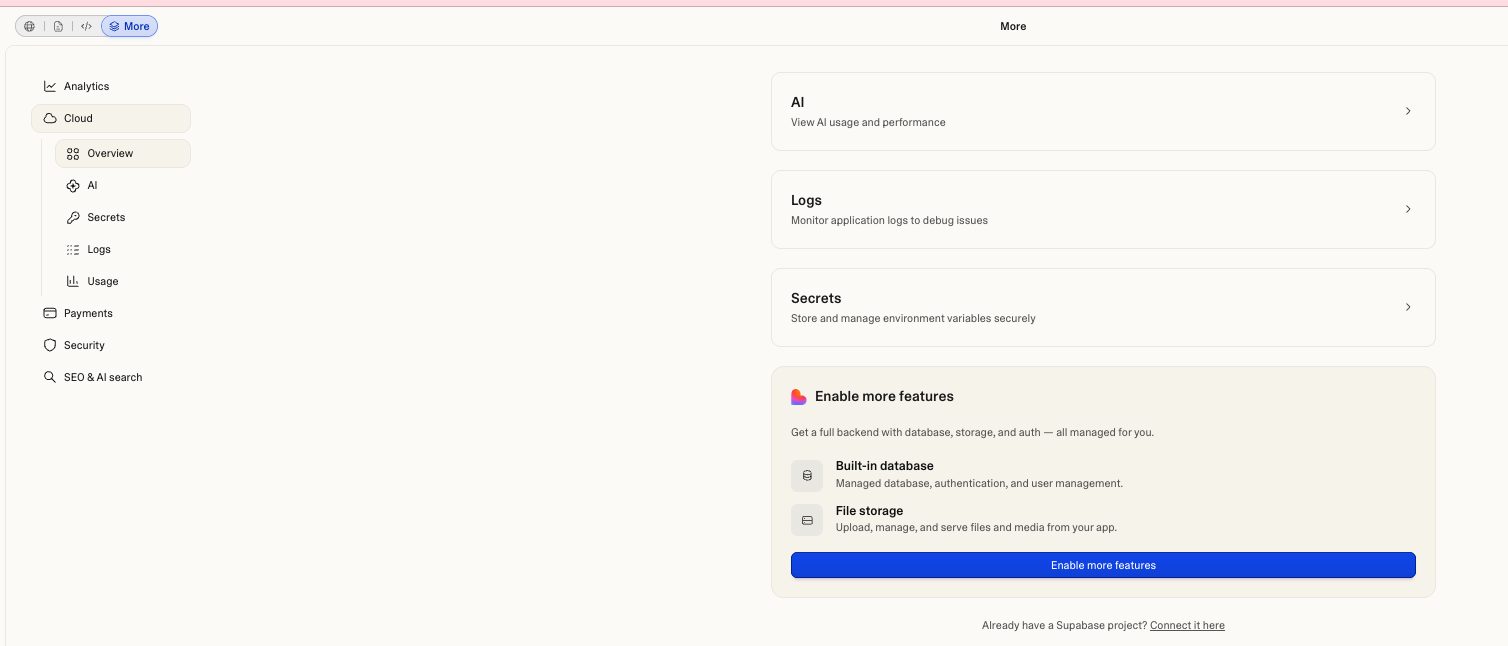Screen dimensions: 1508x646
Task: Click the 'Built-in database' heading
Action: (x=885, y=466)
